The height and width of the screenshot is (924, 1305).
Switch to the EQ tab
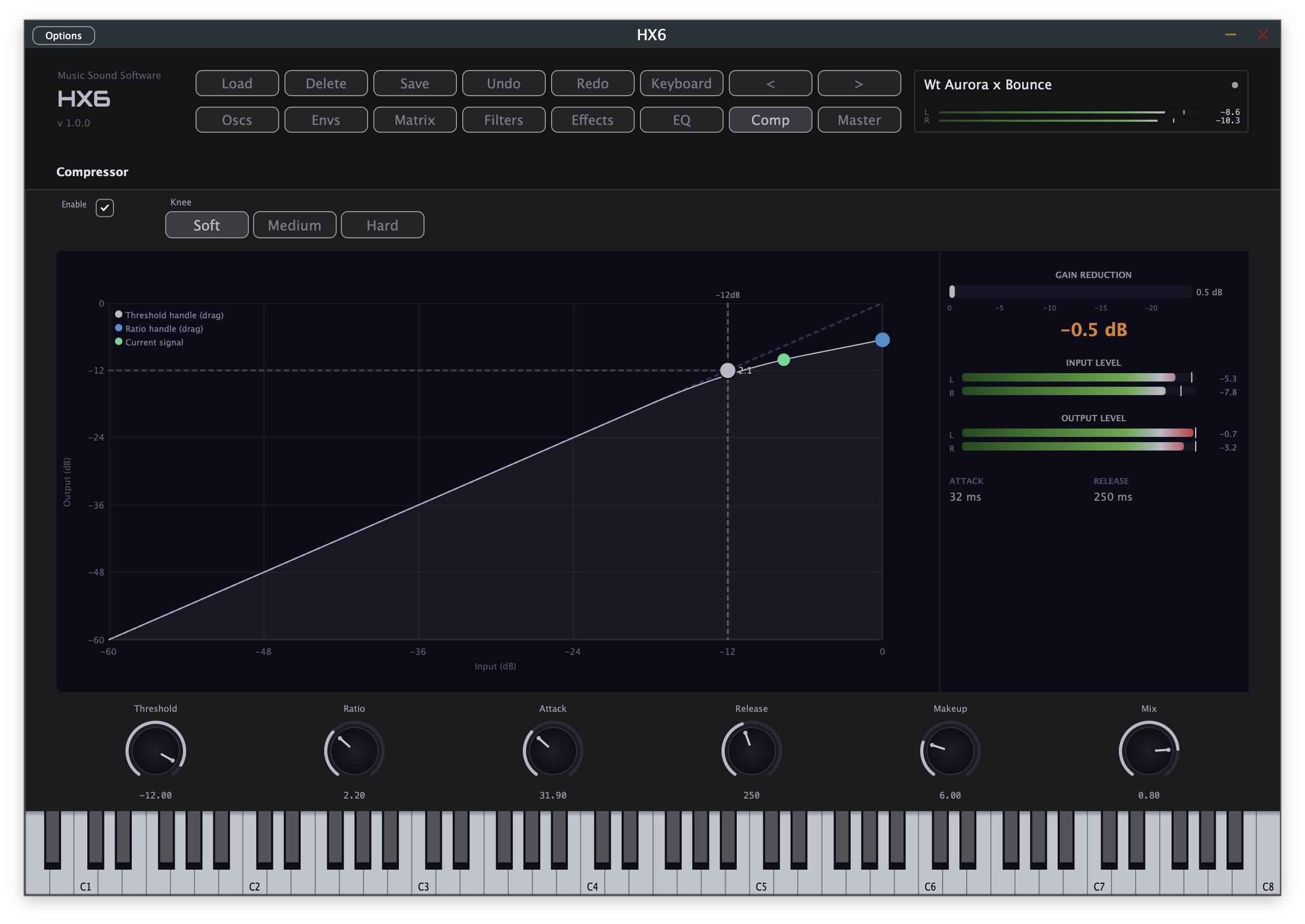[681, 120]
